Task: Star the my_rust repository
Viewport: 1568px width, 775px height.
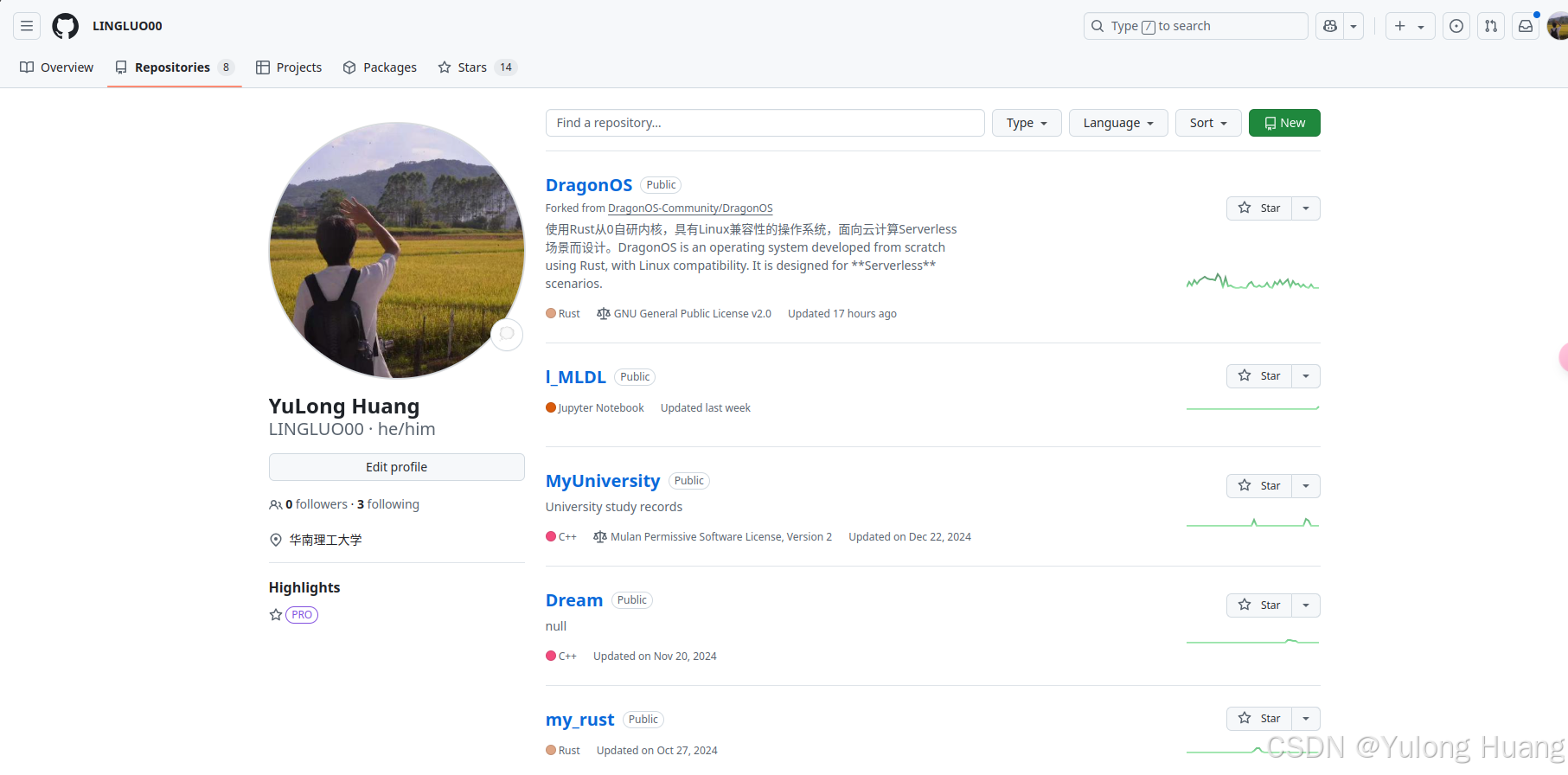Action: (1259, 719)
